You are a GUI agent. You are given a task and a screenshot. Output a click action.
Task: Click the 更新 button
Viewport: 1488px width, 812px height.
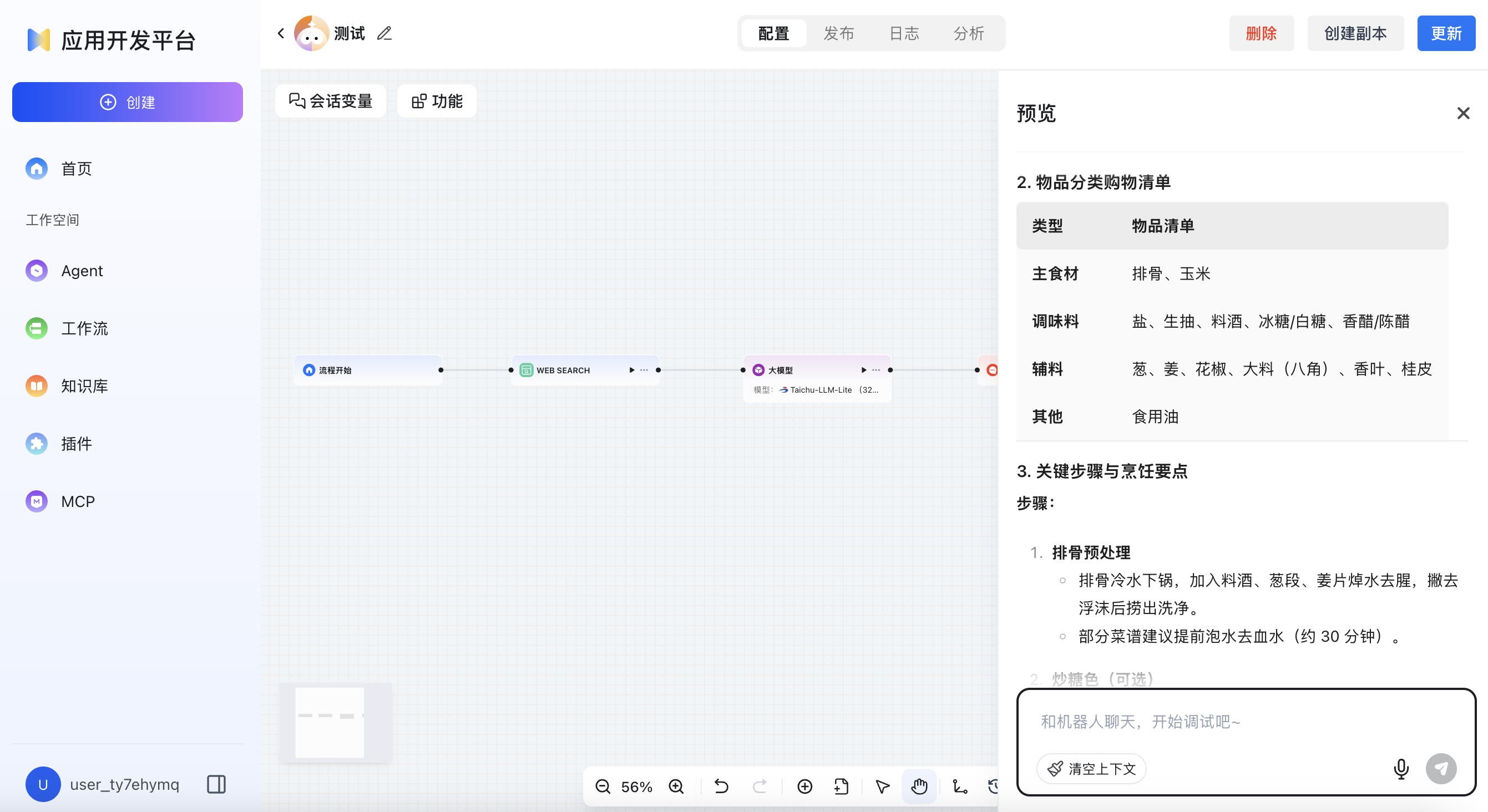(x=1446, y=33)
